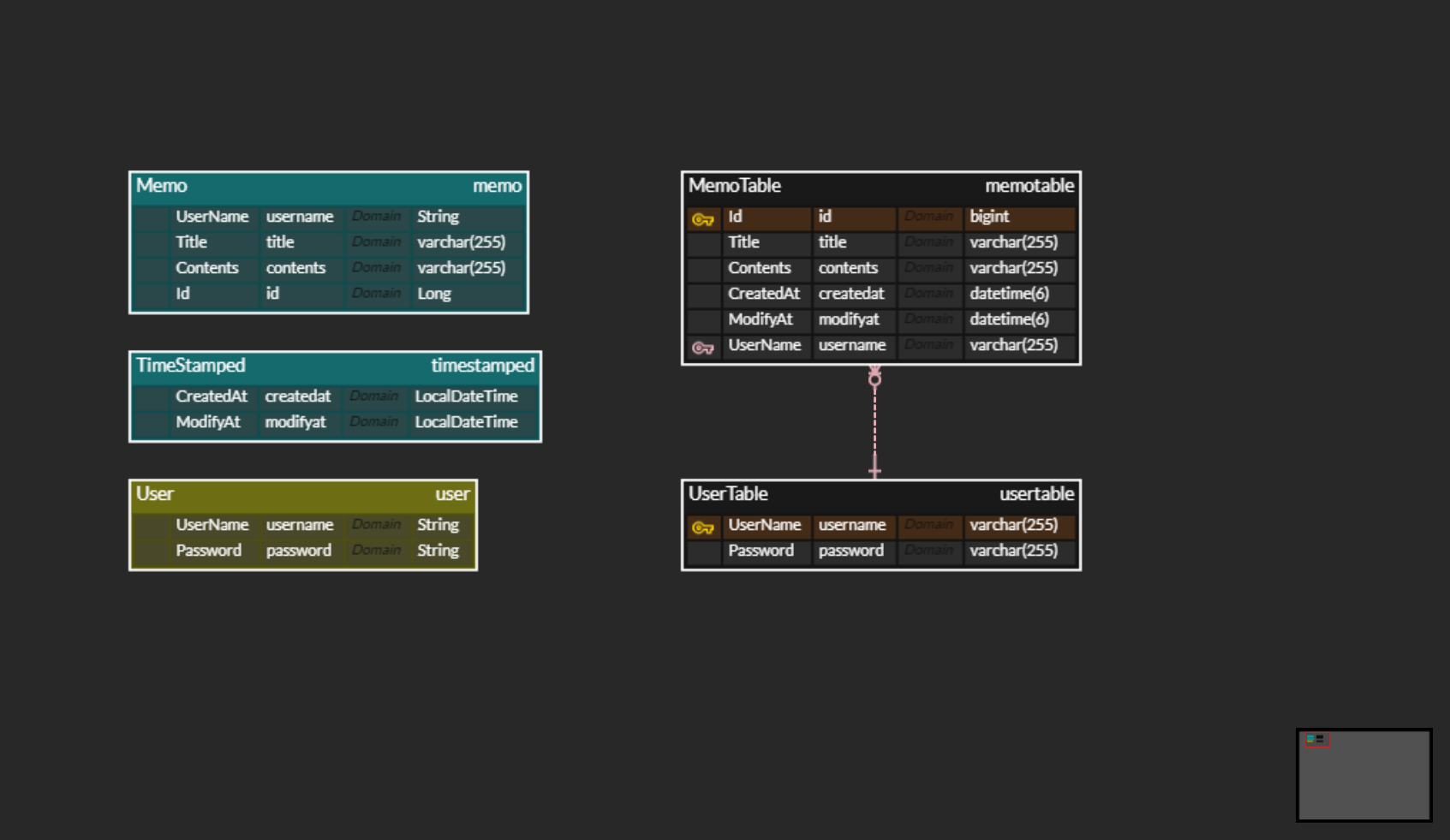Image resolution: width=1450 pixels, height=840 pixels.
Task: Click the 'MemoTable' logical table title
Action: tap(735, 186)
